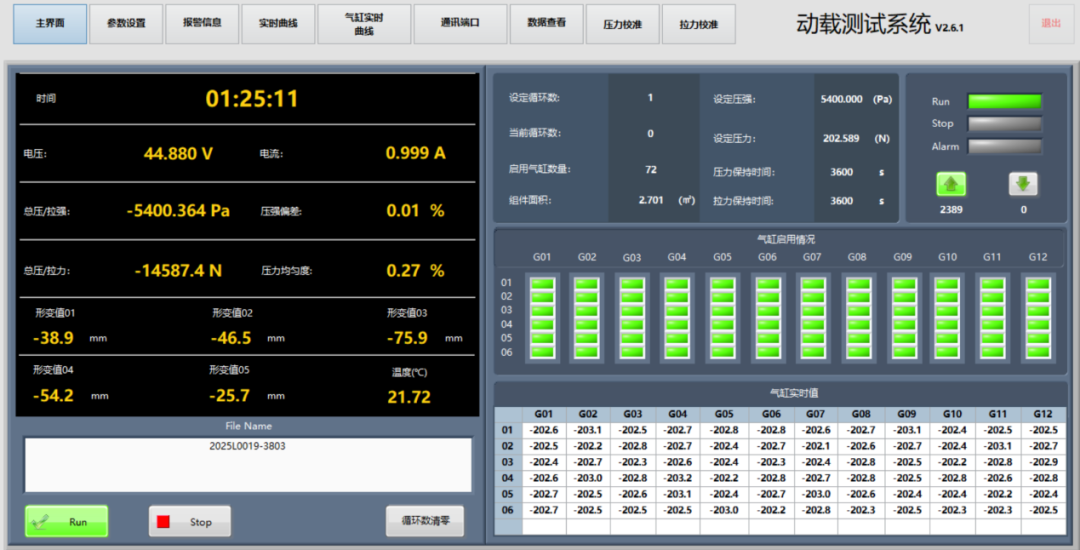Click the green up-arrow counter icon
This screenshot has height=550, width=1080.
pos(950,184)
